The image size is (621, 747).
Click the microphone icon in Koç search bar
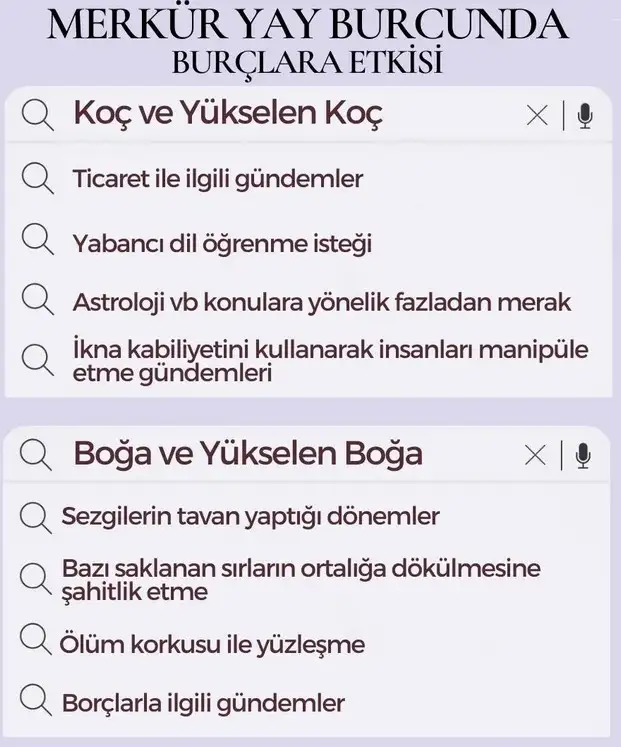pyautogui.click(x=585, y=116)
